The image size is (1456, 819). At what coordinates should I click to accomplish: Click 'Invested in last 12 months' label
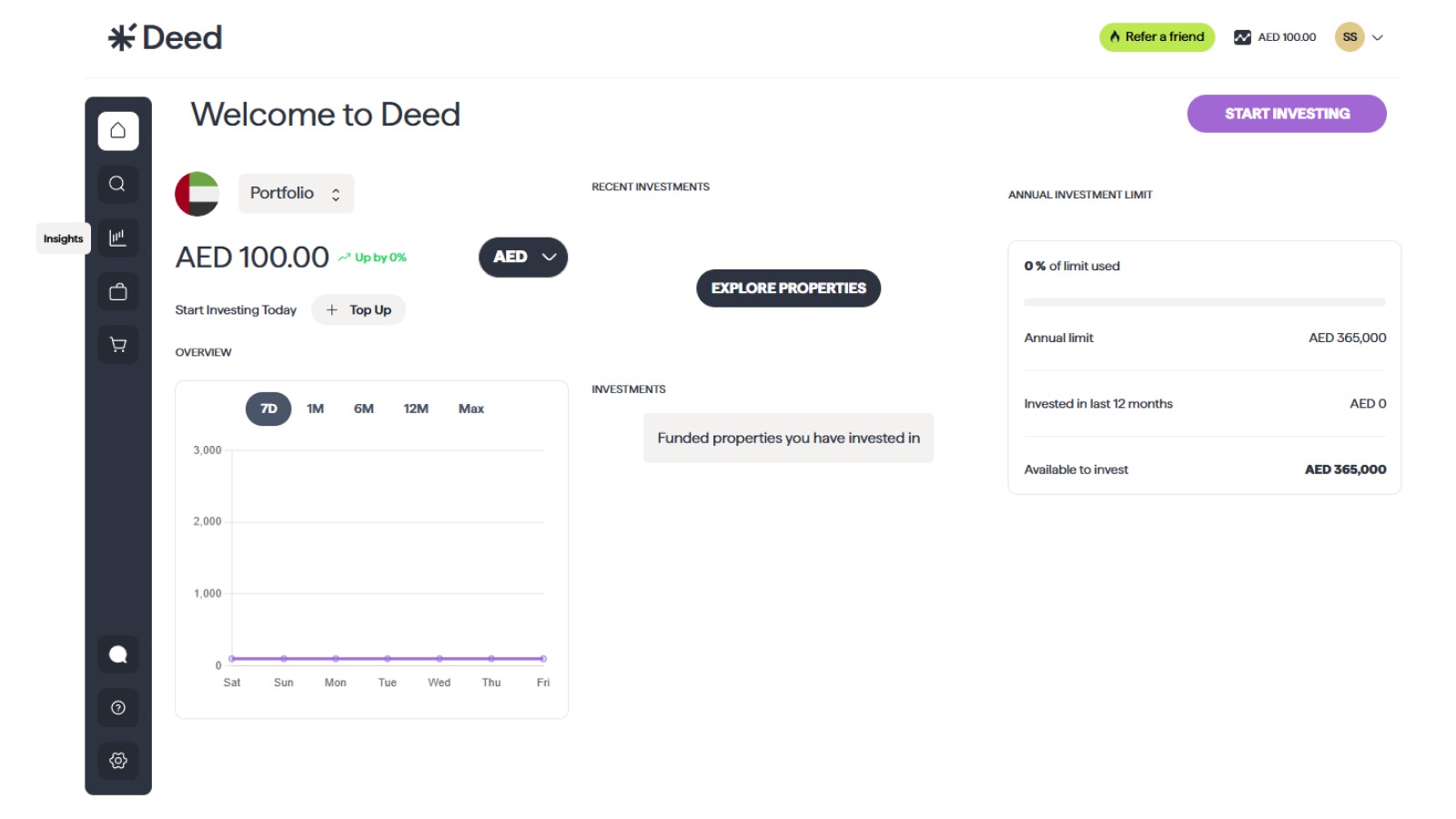tap(1098, 404)
